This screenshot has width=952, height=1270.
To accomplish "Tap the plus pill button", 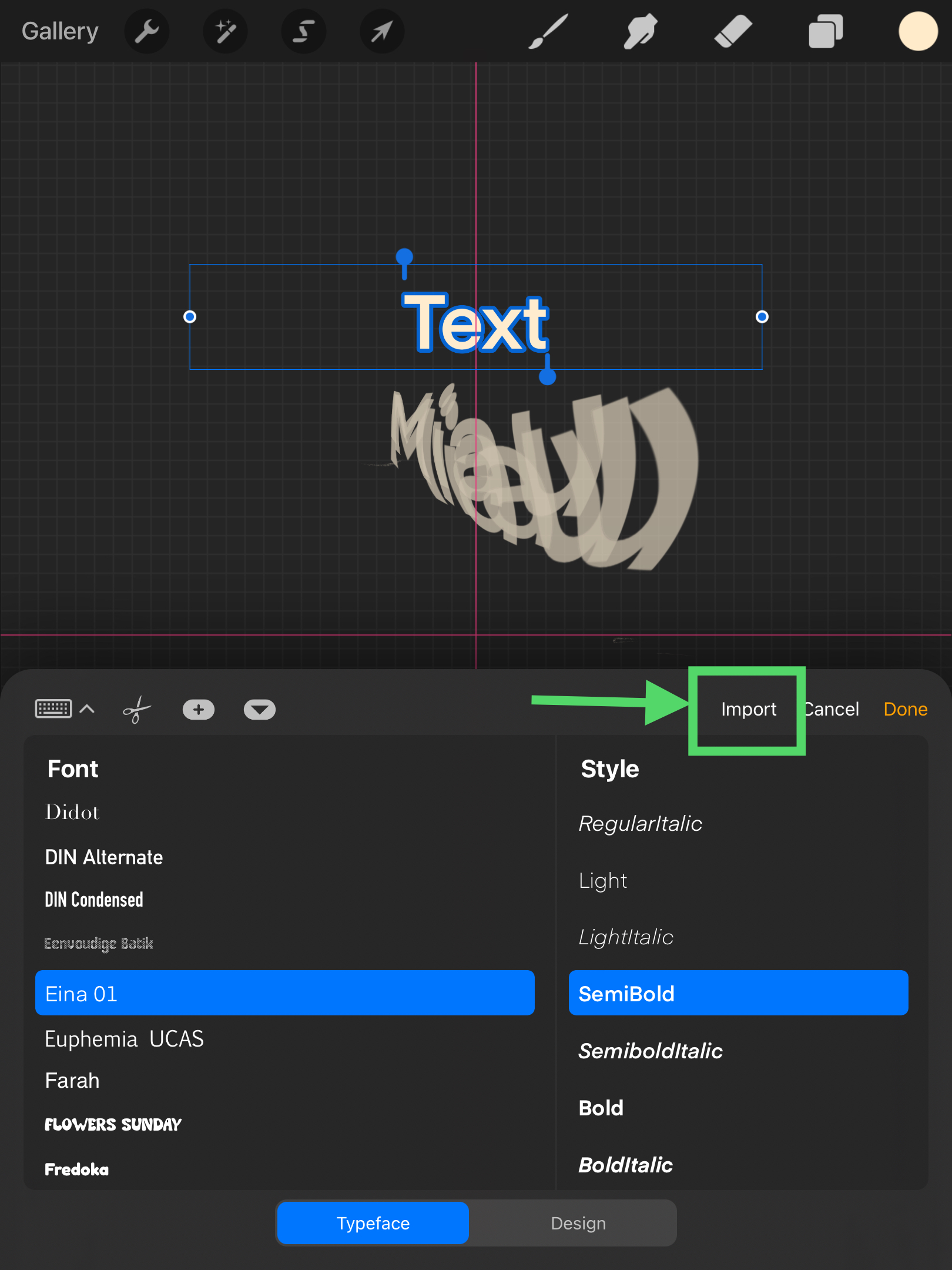I will (x=199, y=710).
